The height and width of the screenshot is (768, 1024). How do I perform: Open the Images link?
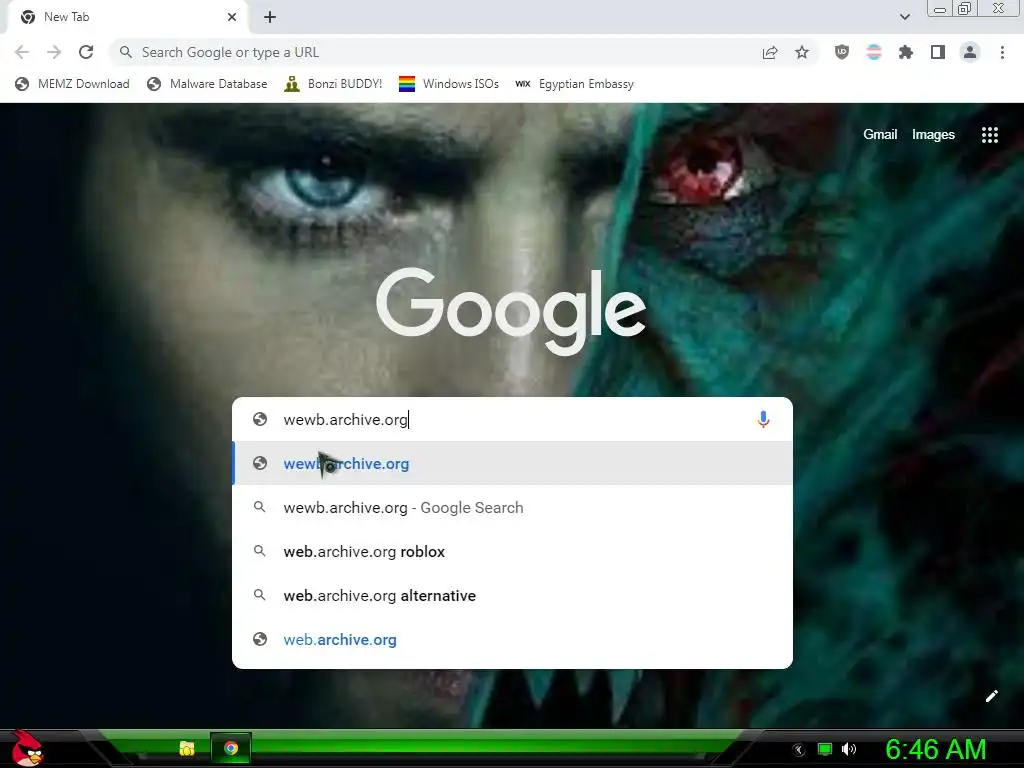pyautogui.click(x=933, y=135)
